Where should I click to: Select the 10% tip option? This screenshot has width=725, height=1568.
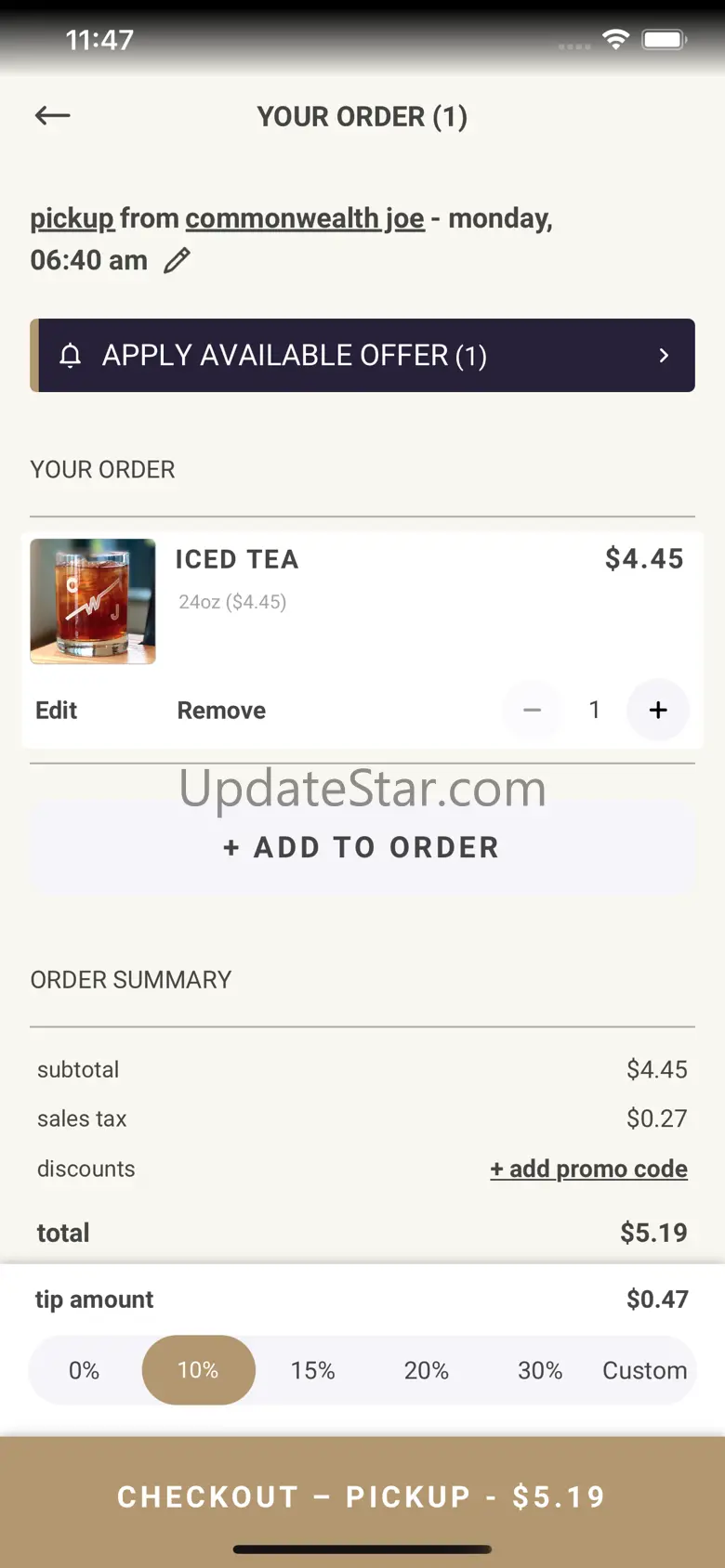pos(198,1370)
